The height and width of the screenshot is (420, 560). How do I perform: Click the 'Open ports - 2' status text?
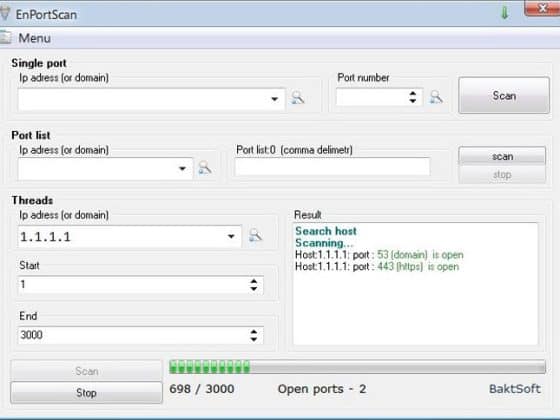[x=322, y=389]
